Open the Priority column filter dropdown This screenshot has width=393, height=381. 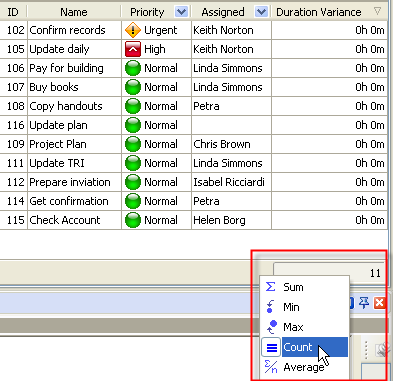click(x=182, y=12)
